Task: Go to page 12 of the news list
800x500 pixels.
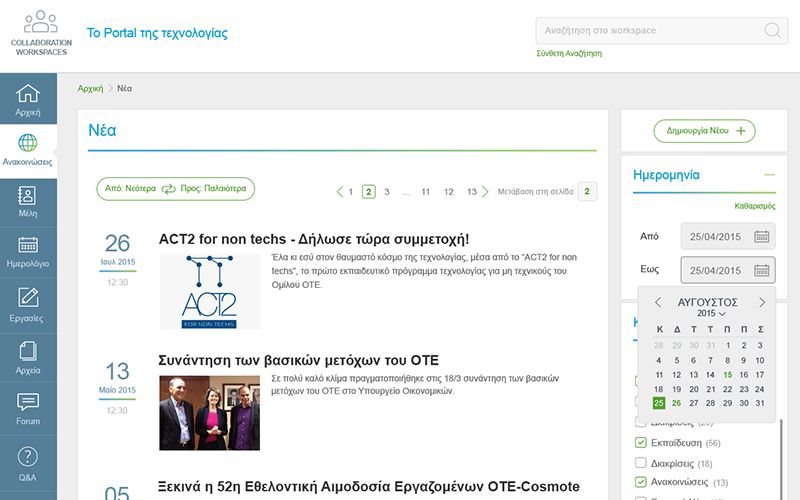Action: click(448, 192)
